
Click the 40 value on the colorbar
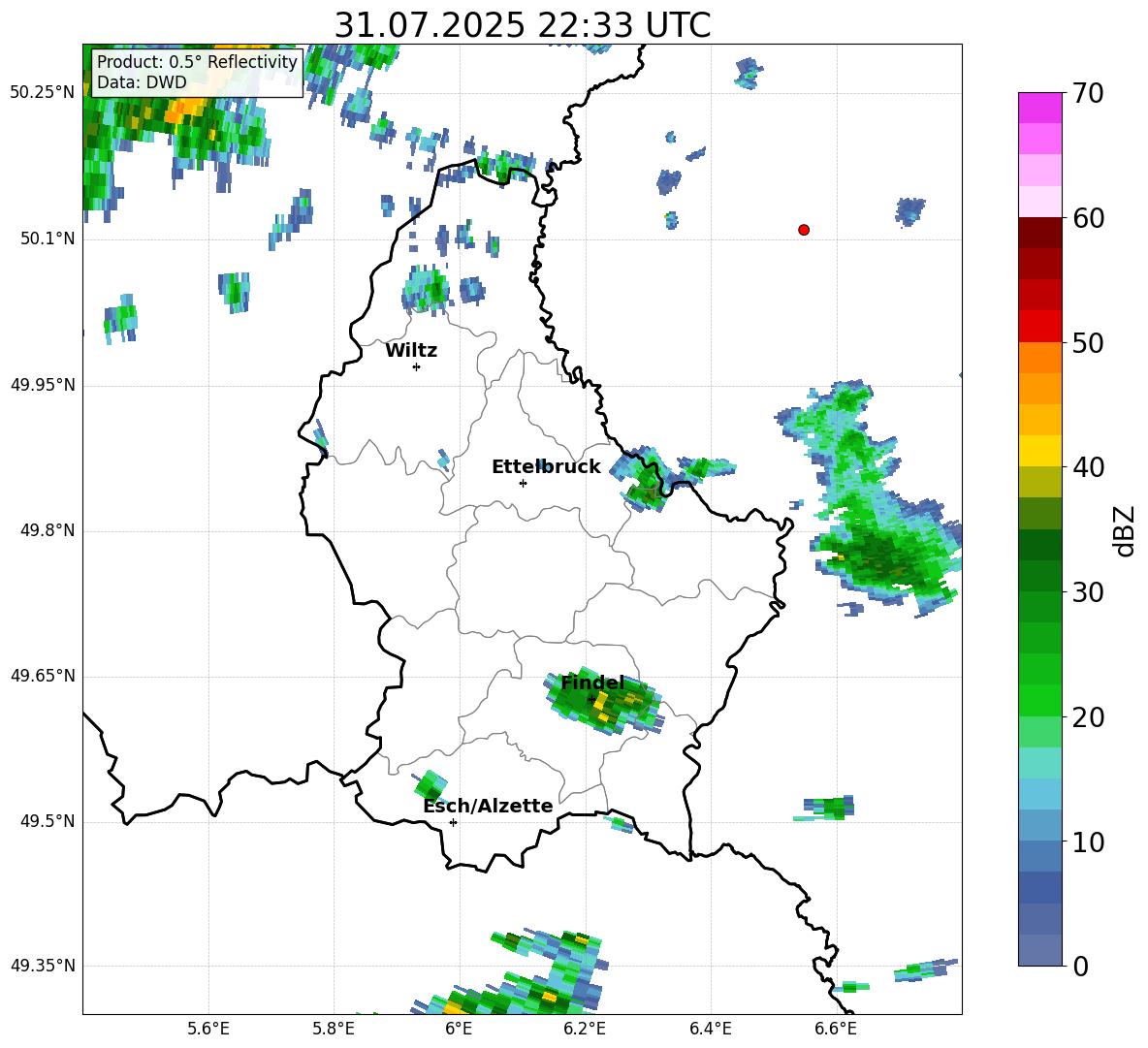[1087, 467]
